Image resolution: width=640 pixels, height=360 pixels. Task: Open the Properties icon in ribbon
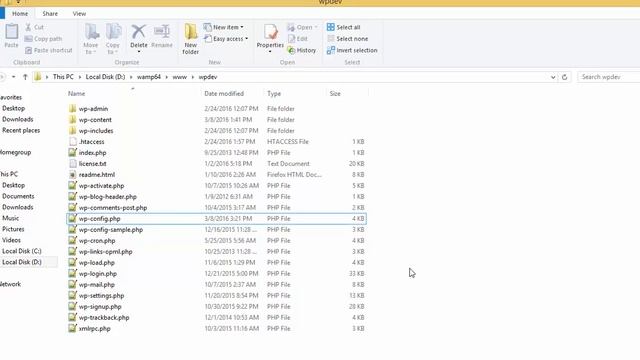[x=270, y=32]
